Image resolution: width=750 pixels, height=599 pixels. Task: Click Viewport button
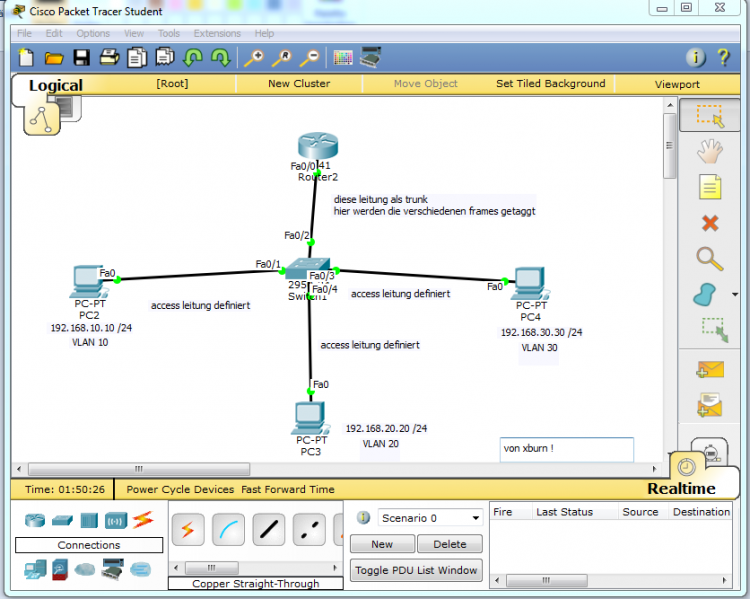point(677,84)
